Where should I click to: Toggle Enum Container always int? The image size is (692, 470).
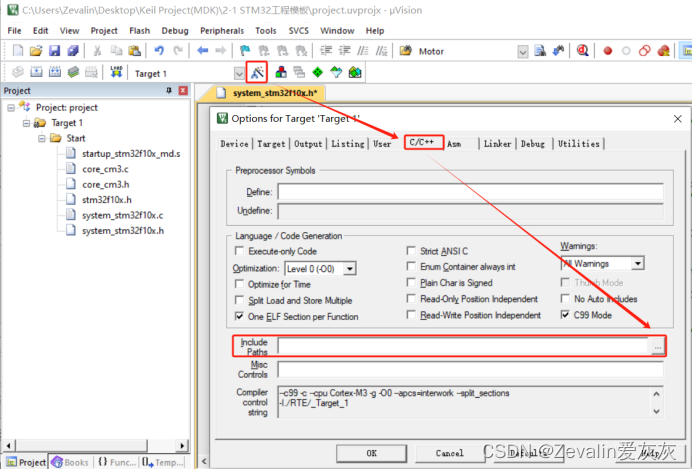(411, 267)
